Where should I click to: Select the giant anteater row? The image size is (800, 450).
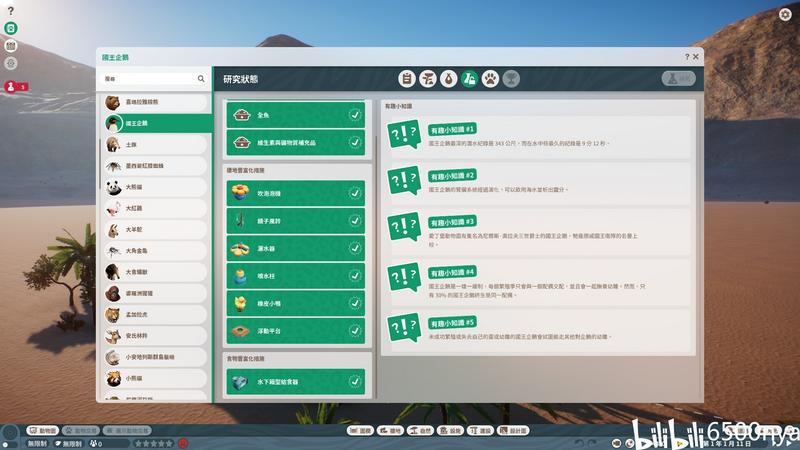[156, 272]
